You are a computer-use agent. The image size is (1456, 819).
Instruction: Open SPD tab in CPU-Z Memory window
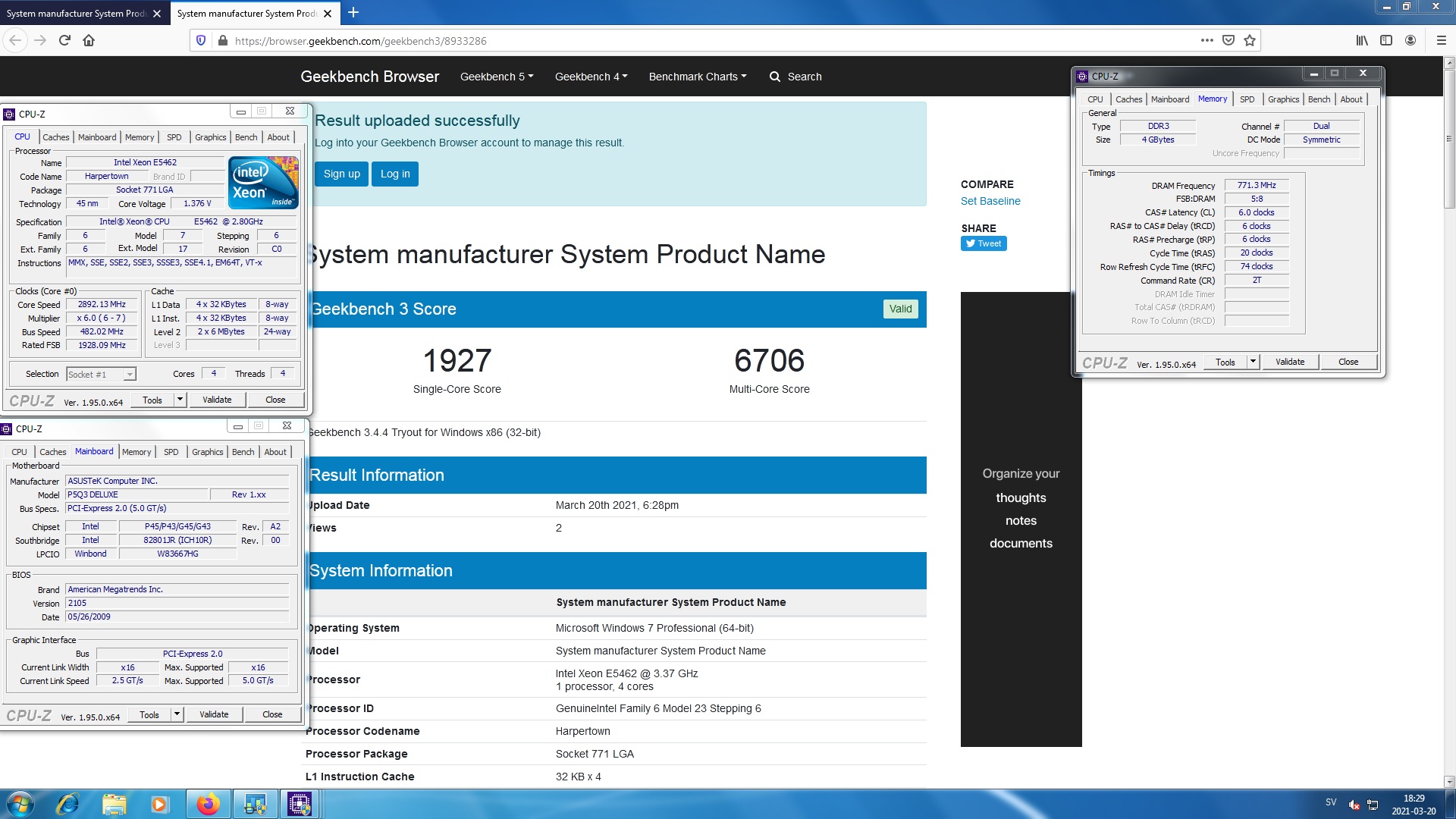pyautogui.click(x=1247, y=99)
